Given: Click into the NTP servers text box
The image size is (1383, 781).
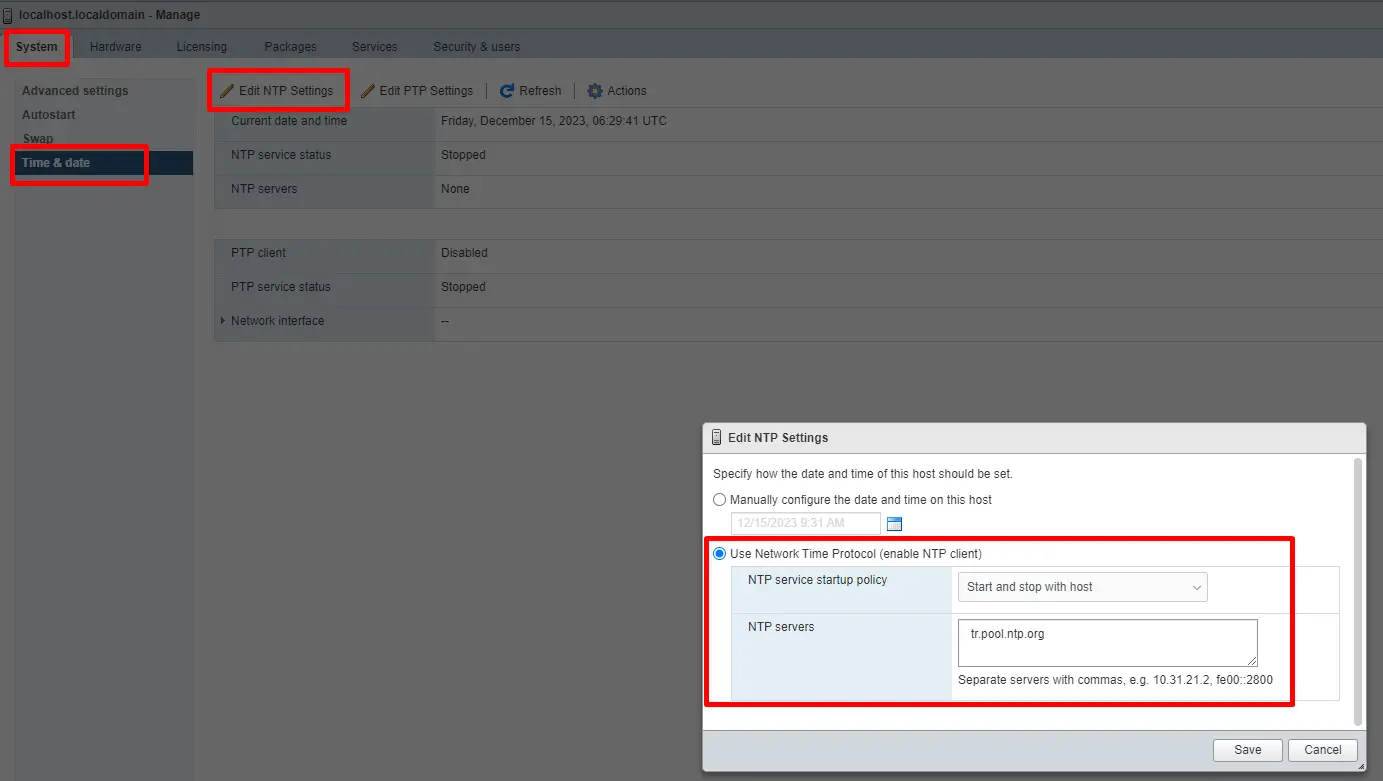Looking at the screenshot, I should pyautogui.click(x=1106, y=643).
